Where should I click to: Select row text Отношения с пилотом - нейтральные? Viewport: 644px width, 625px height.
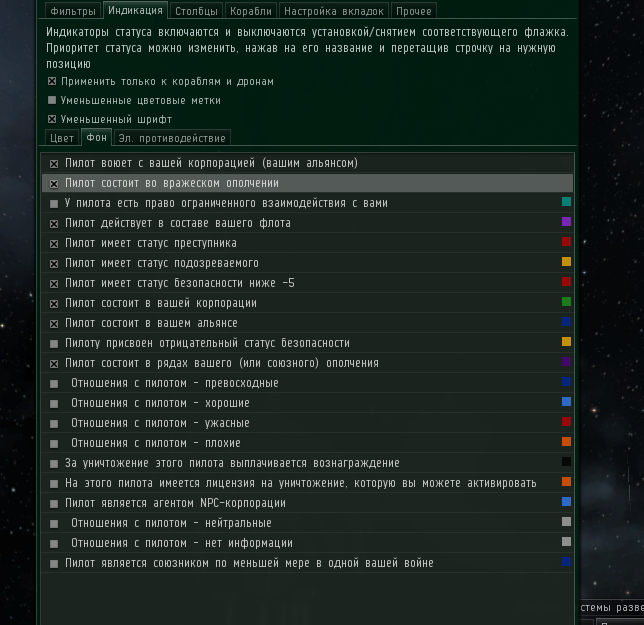coord(171,523)
